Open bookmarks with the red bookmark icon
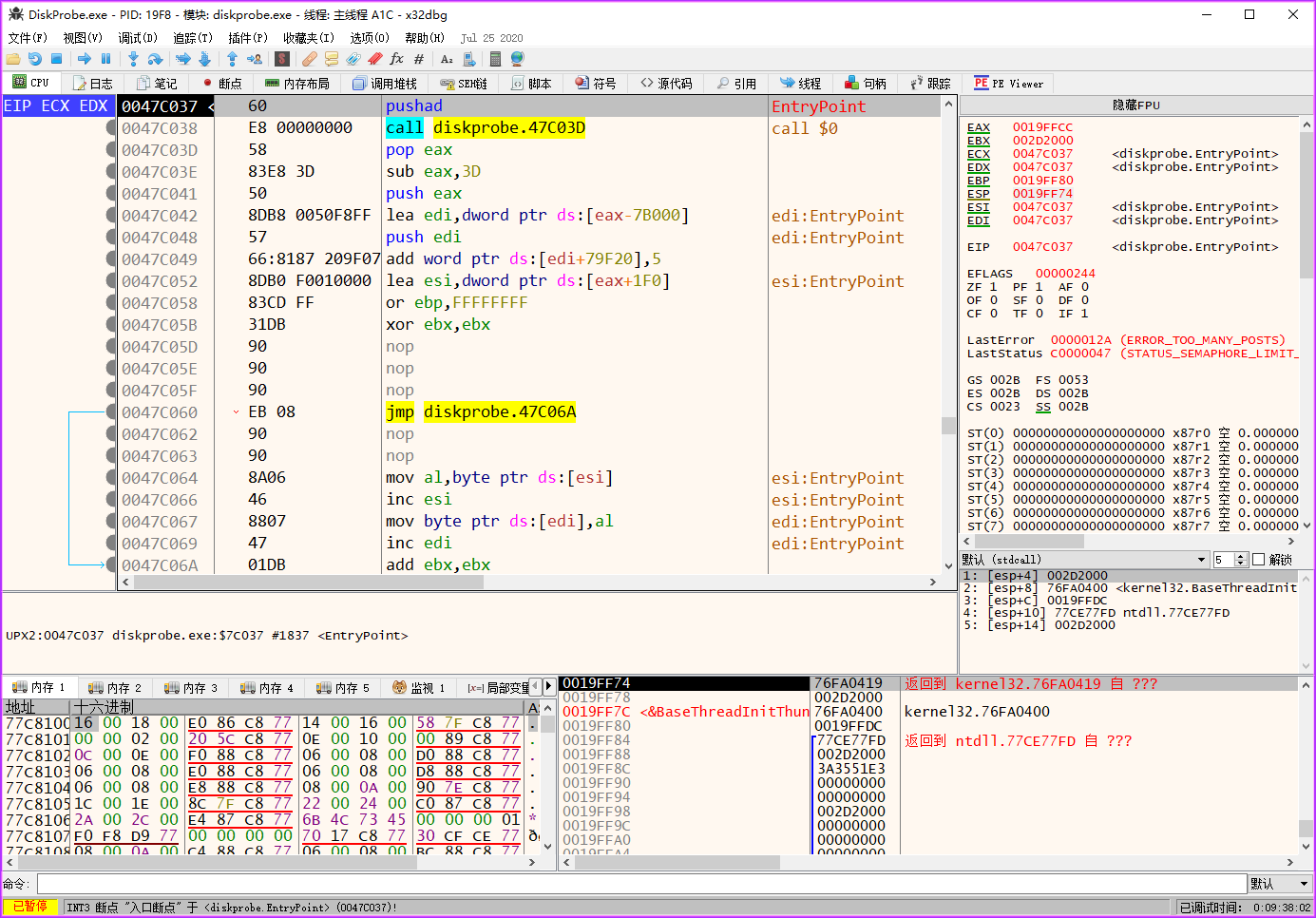This screenshot has height=918, width=1316. pyautogui.click(x=375, y=59)
